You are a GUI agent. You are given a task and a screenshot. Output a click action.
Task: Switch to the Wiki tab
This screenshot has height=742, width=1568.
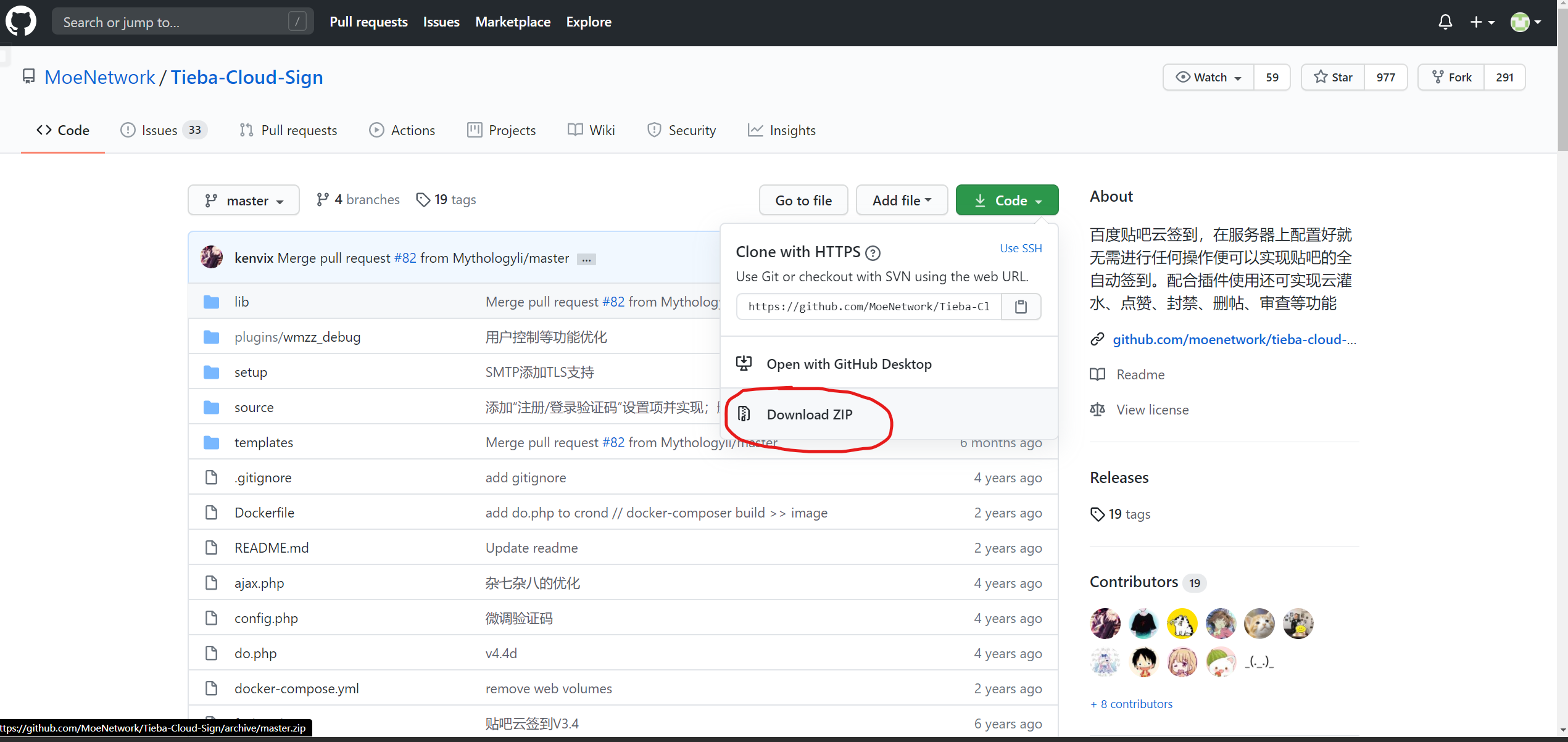(591, 130)
